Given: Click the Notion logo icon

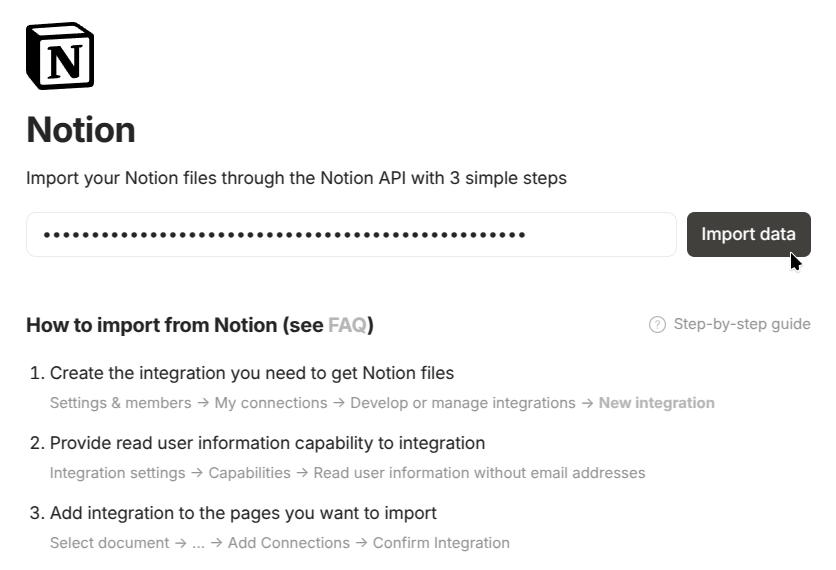Looking at the screenshot, I should 60,56.
